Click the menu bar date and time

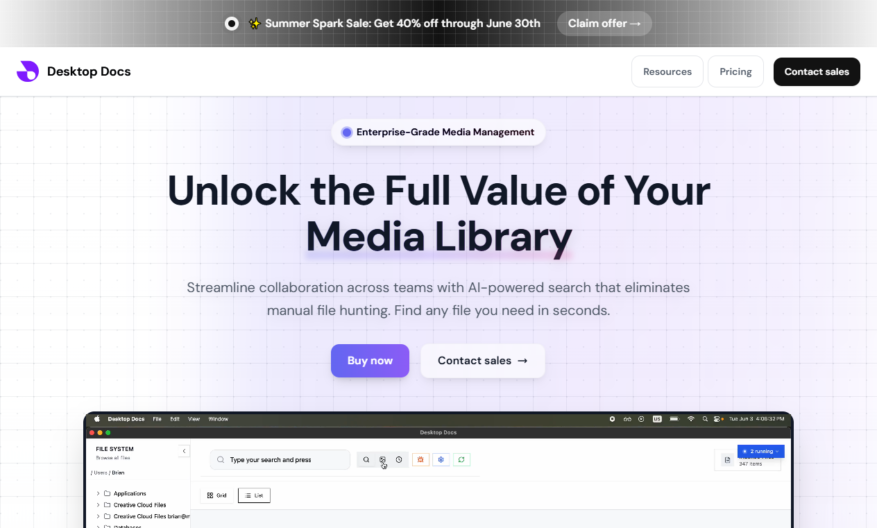pyautogui.click(x=757, y=418)
